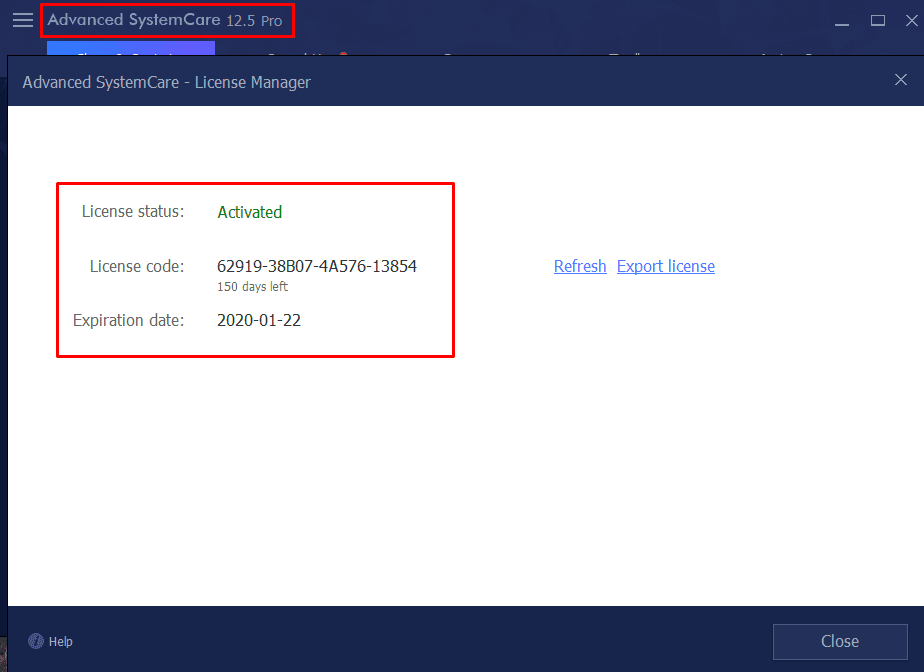Screen dimensions: 924x672
Task: Open the Help link at bottom left
Action: click(61, 641)
